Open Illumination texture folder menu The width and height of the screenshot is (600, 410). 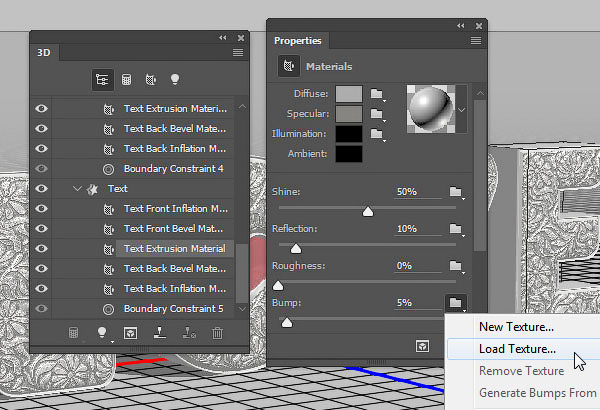[x=377, y=134]
